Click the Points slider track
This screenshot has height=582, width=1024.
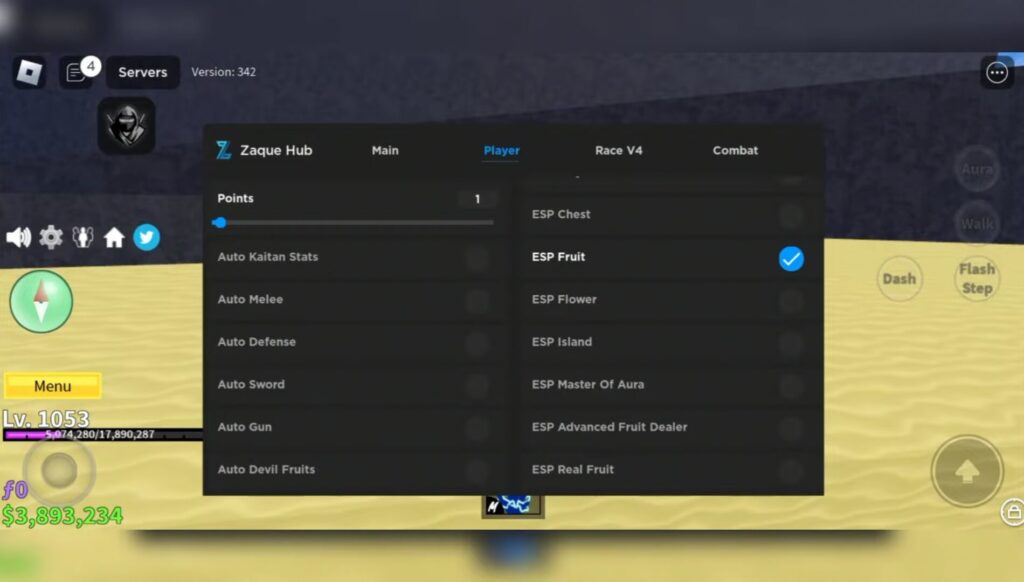coord(353,223)
